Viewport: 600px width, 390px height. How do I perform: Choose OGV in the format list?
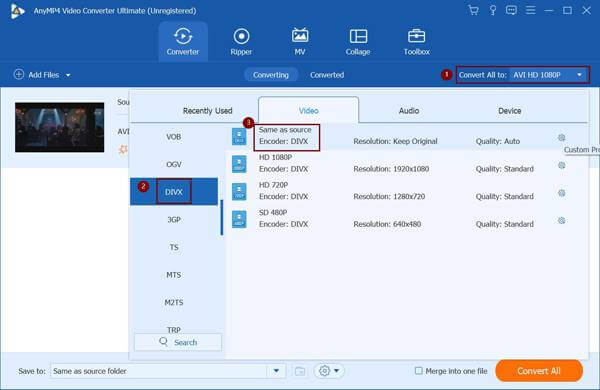point(174,164)
